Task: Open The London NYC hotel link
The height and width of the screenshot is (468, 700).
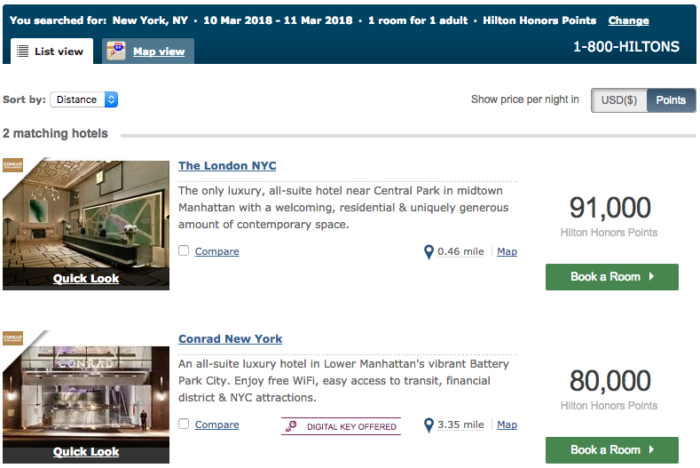Action: click(227, 166)
